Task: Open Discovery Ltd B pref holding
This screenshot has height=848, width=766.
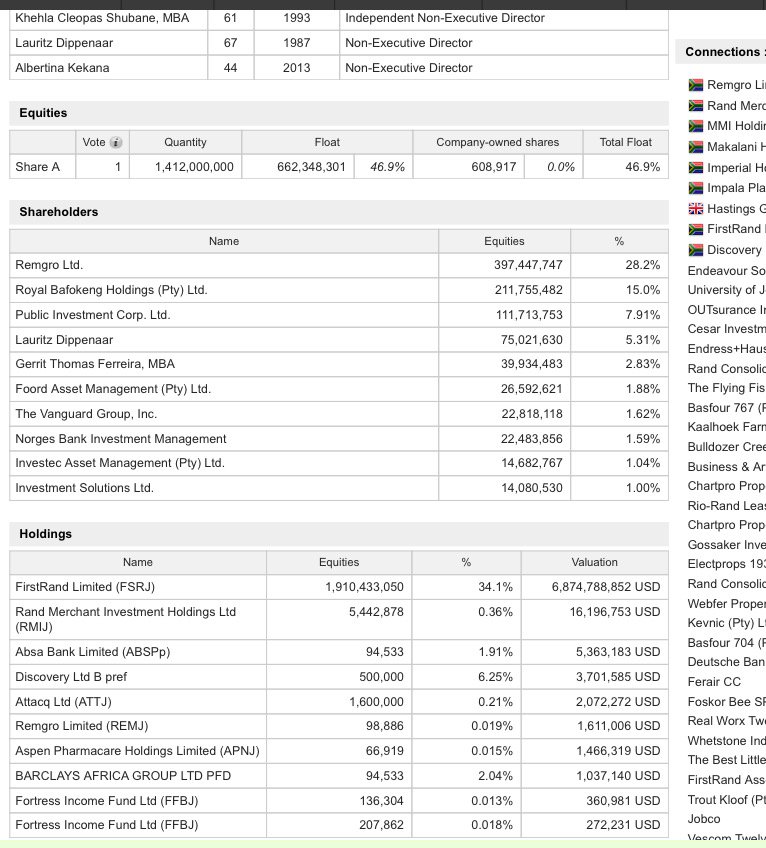Action: click(x=71, y=677)
